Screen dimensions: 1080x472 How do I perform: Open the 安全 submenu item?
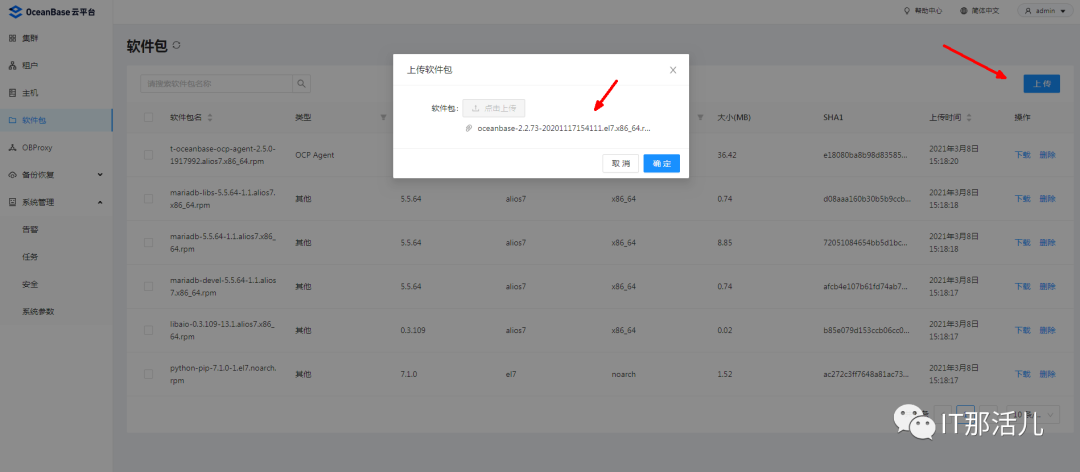tap(30, 284)
